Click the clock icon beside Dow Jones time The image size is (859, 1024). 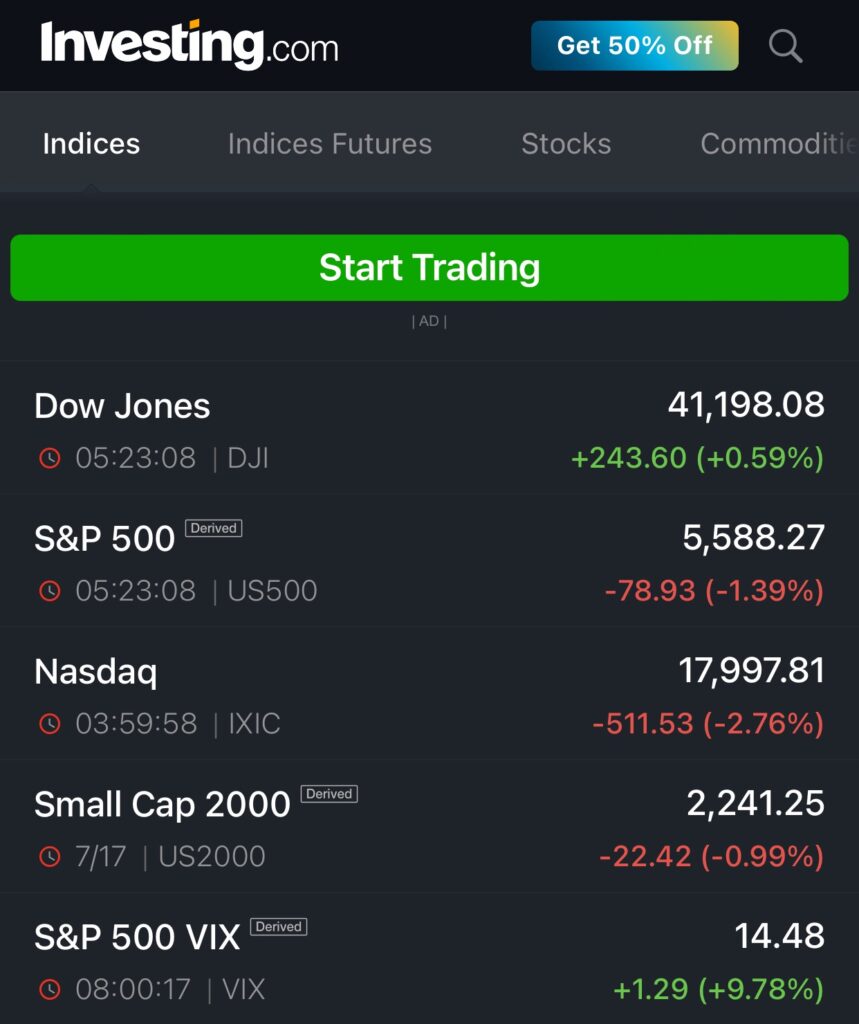pyautogui.click(x=49, y=458)
